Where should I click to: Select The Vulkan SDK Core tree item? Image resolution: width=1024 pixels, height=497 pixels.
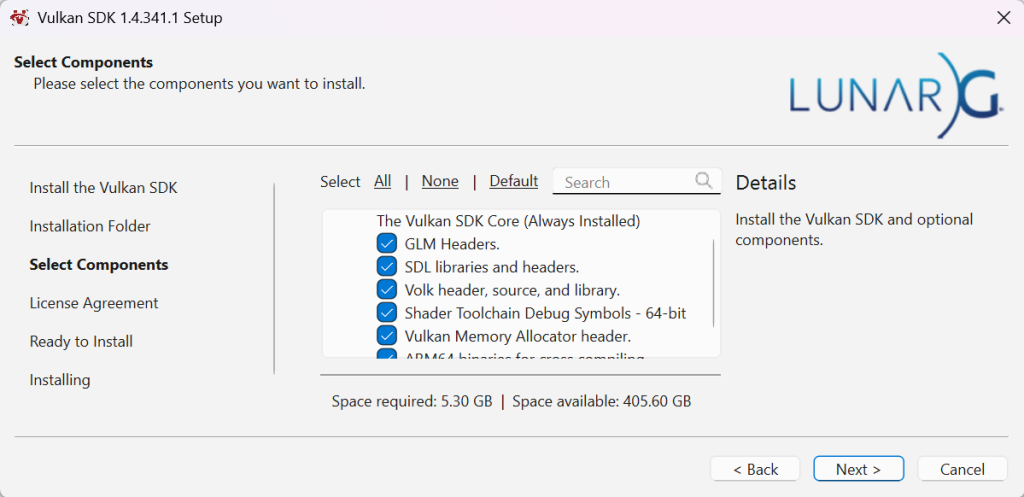point(507,220)
